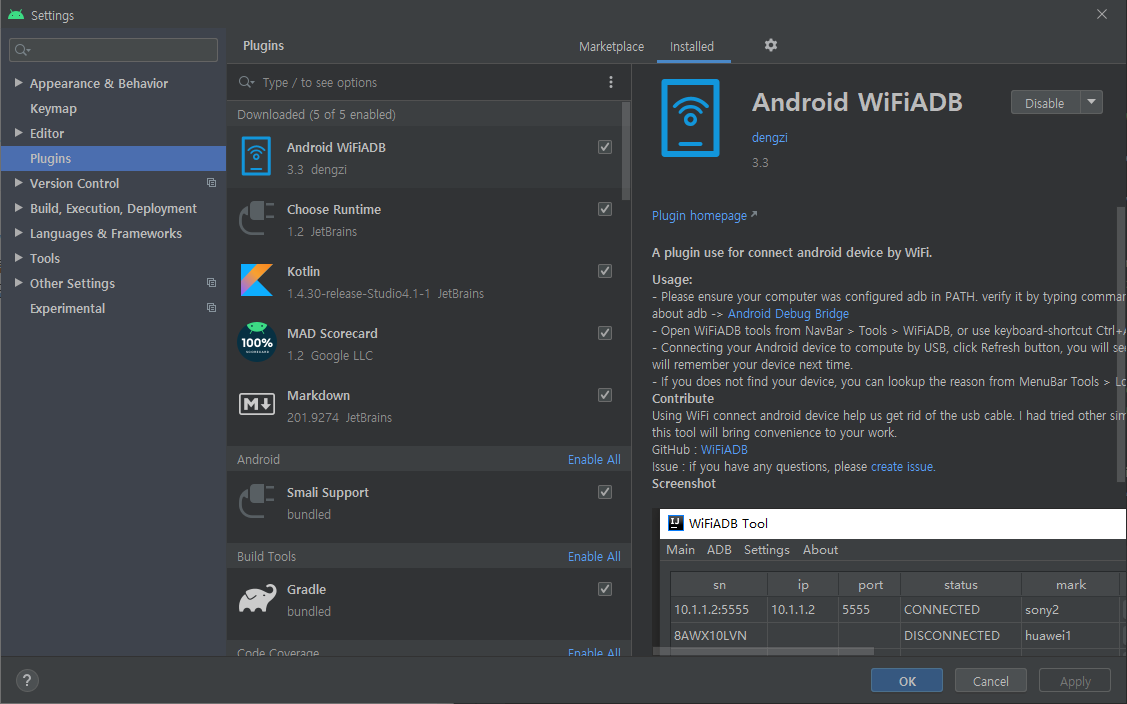The height and width of the screenshot is (704, 1127).
Task: Click the dengzi author link
Action: [770, 137]
